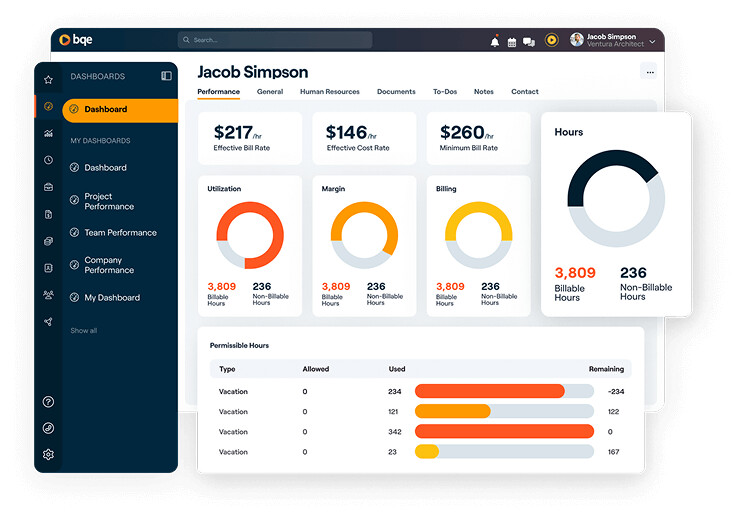Open the people group icon in sidebar

[48, 295]
